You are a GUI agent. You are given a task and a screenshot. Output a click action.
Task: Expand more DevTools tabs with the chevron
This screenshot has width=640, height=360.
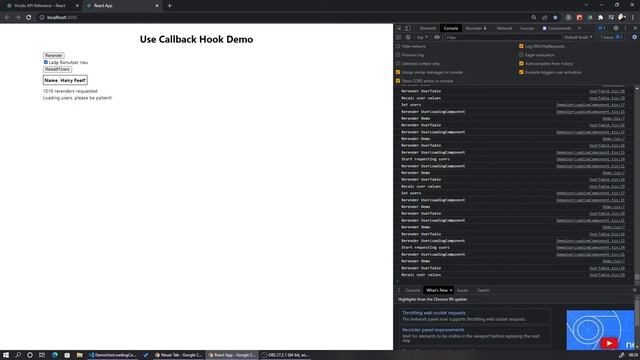tap(579, 28)
